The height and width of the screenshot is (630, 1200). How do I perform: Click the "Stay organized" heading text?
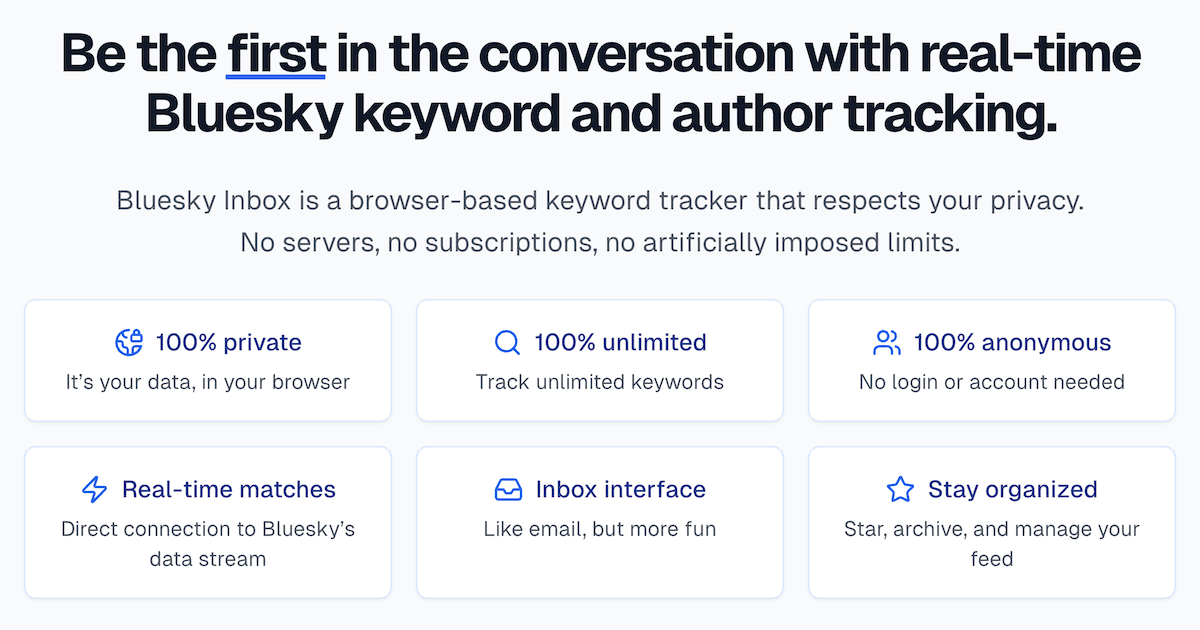[1012, 490]
